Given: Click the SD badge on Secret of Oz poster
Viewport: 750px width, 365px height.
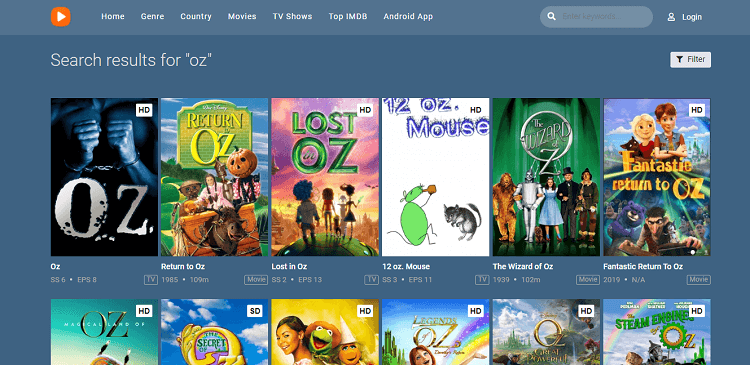Looking at the screenshot, I should pyautogui.click(x=254, y=311).
